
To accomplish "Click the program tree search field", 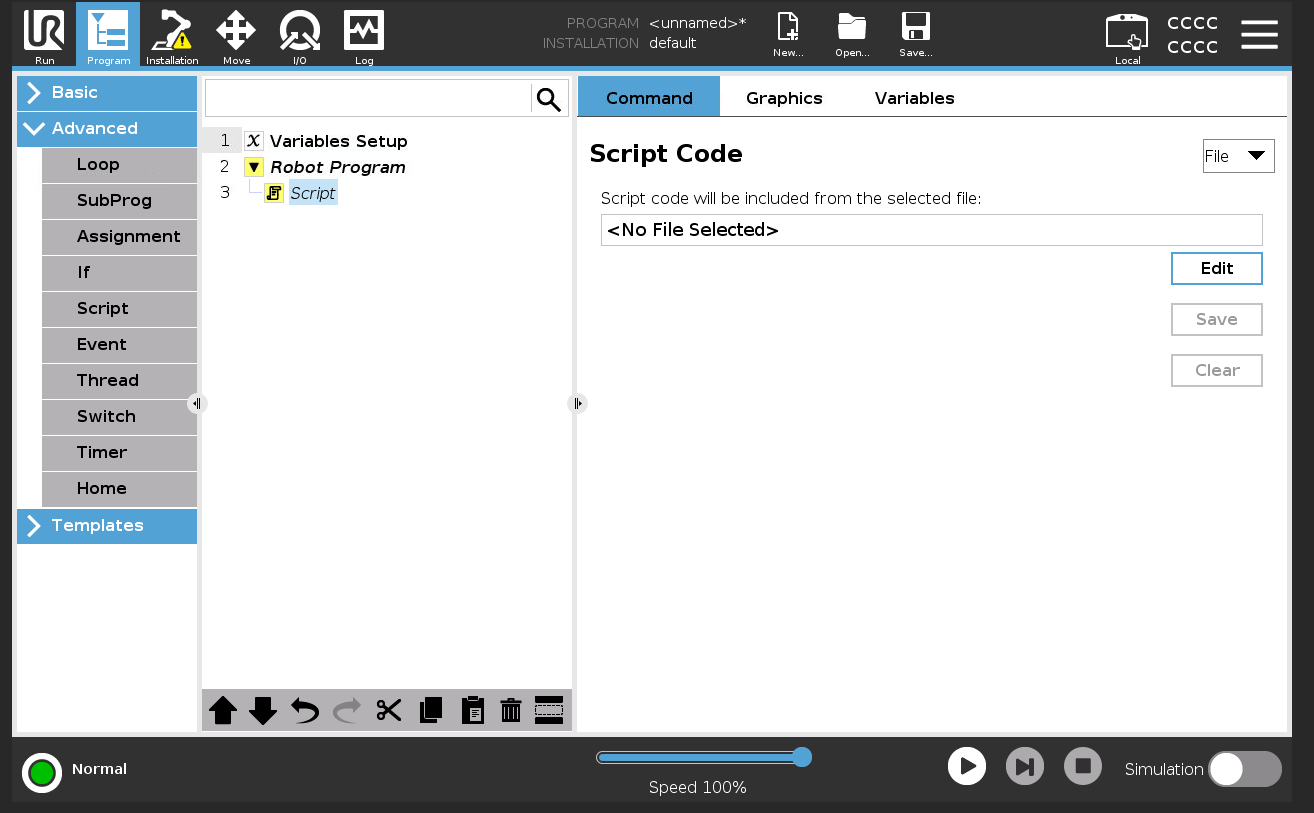I will coord(368,98).
